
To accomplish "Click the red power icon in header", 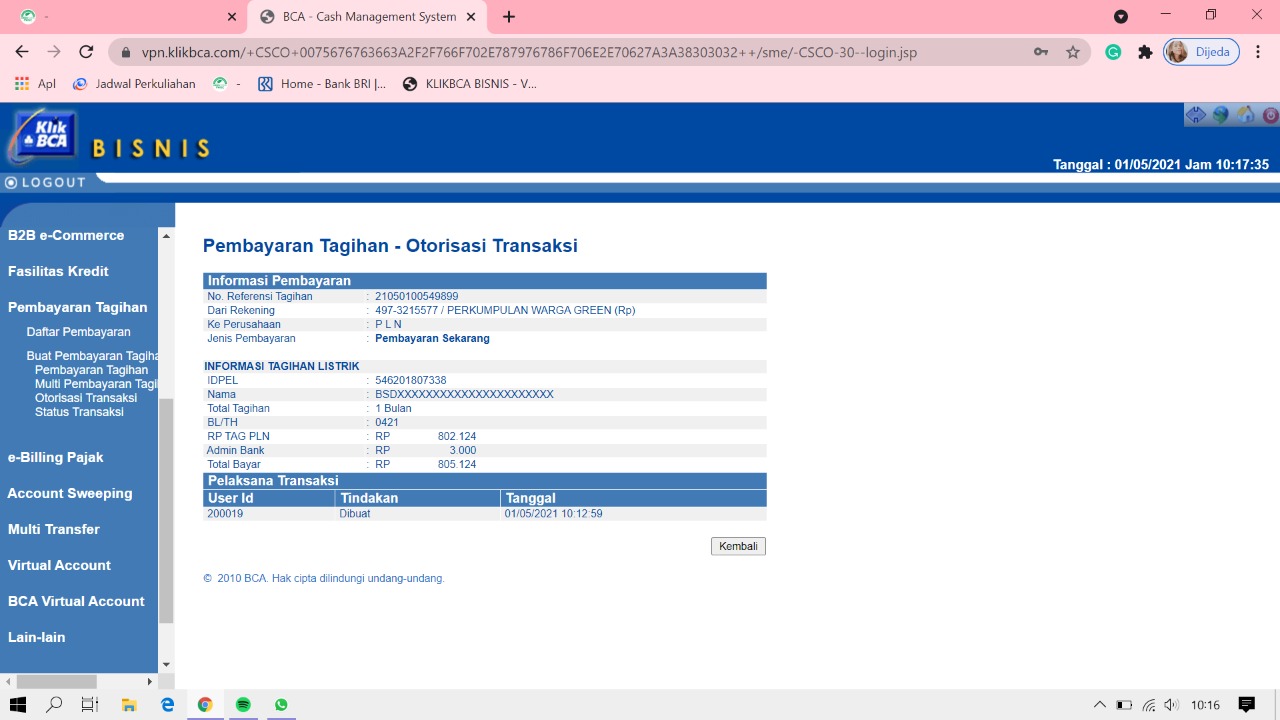I will coord(1270,115).
